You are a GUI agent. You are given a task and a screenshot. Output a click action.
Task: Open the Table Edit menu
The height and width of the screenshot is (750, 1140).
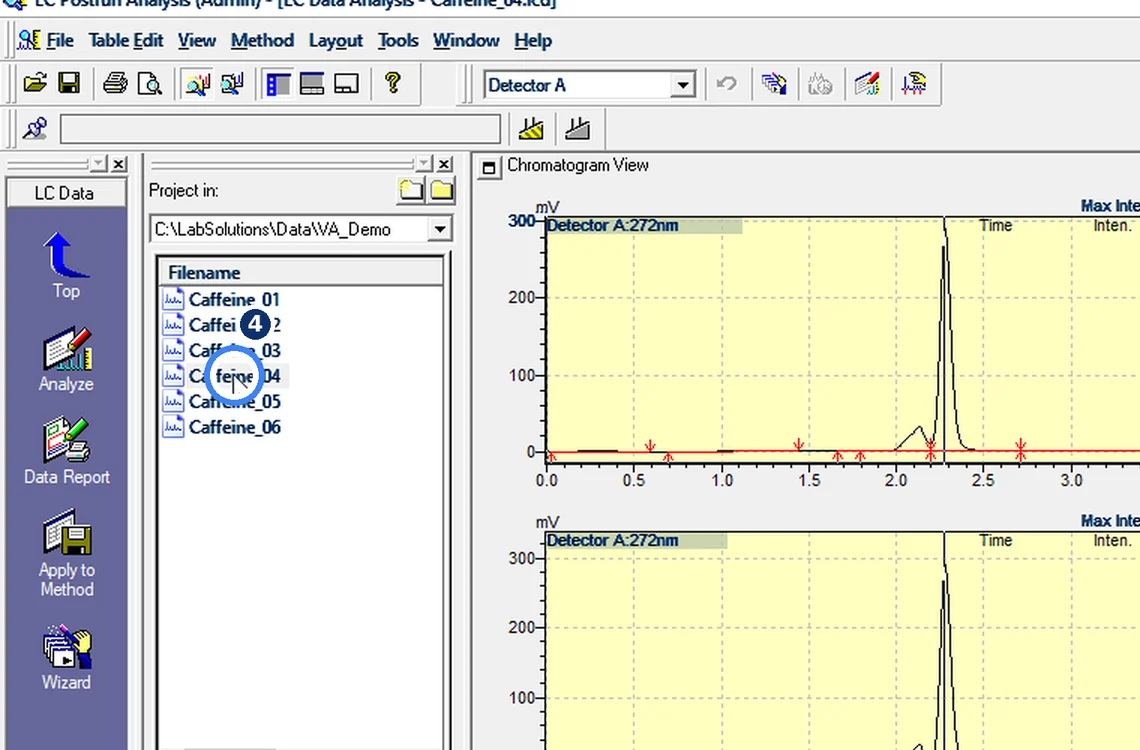pos(126,41)
